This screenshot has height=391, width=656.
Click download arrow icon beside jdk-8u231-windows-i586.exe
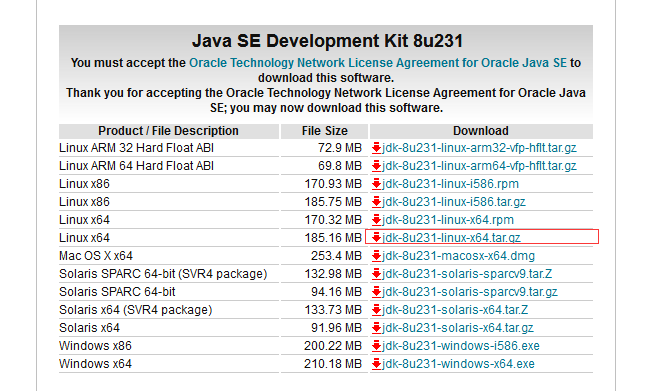[376, 346]
